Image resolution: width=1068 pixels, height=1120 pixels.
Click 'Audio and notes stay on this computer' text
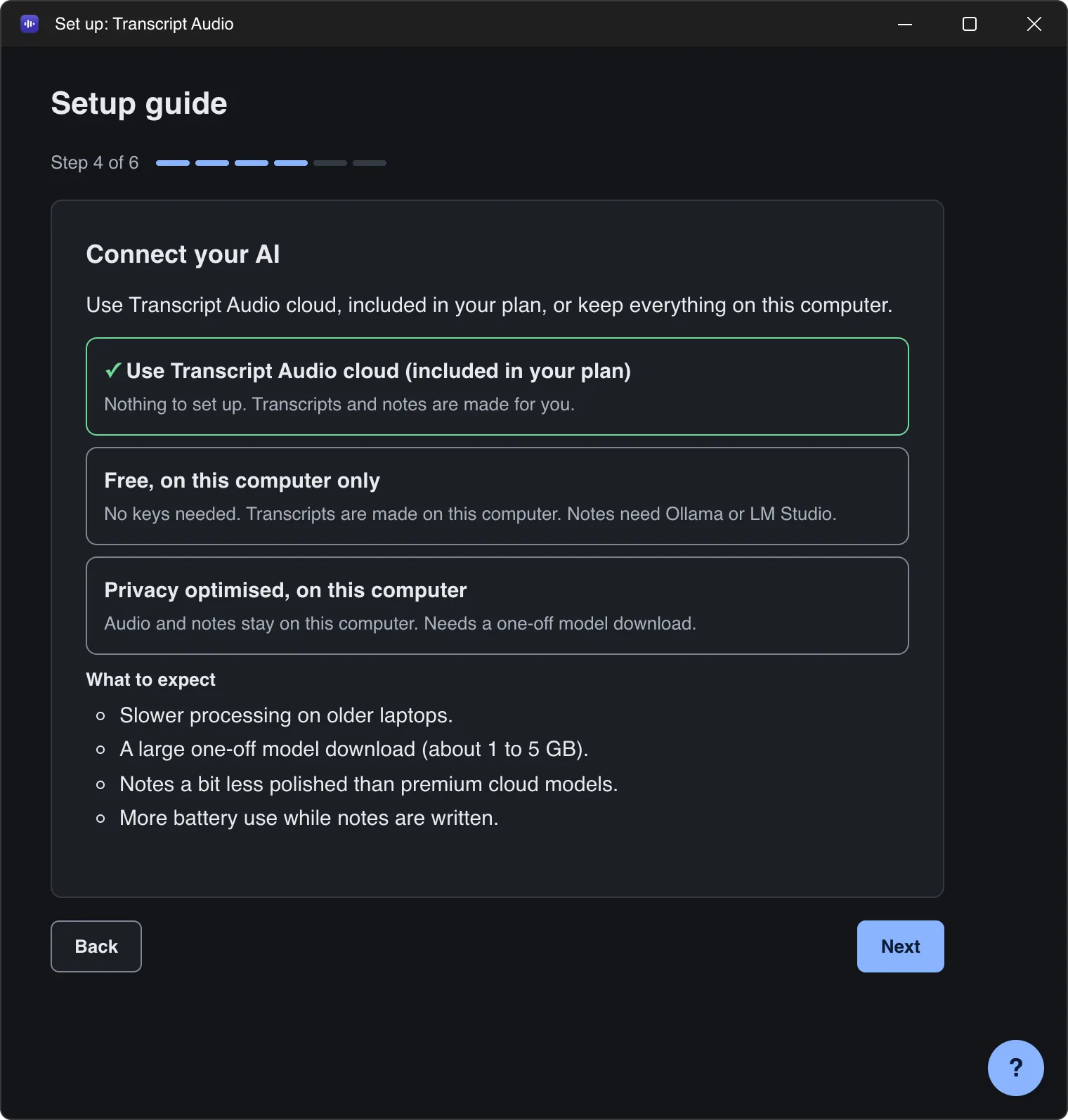tap(400, 624)
